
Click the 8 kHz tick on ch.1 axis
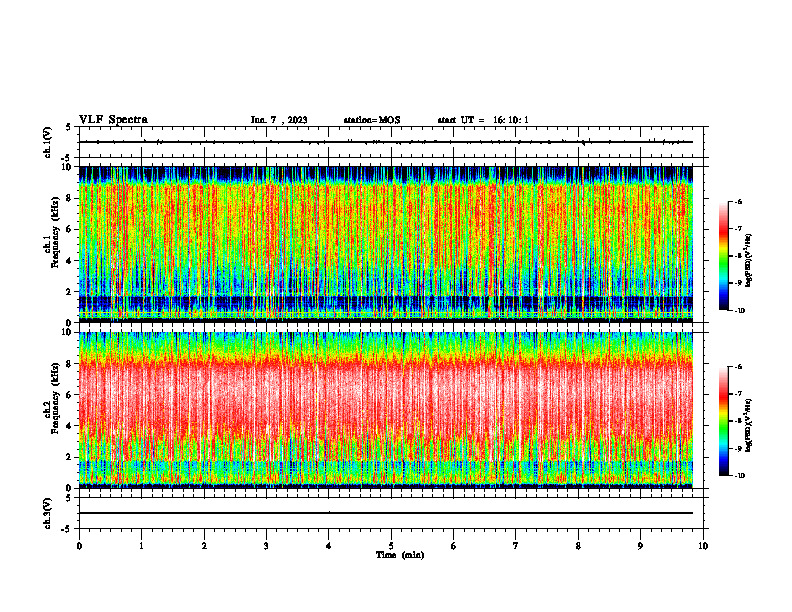click(x=70, y=198)
